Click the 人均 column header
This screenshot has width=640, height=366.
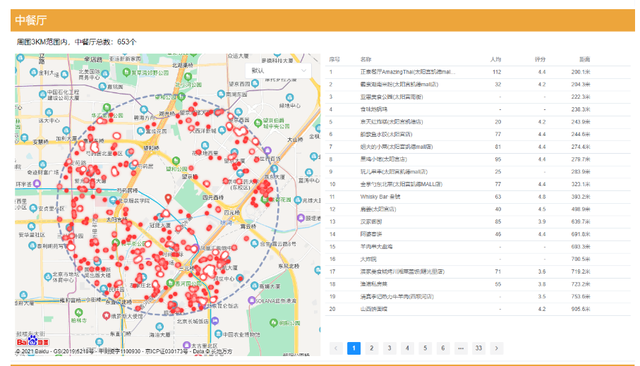[496, 60]
